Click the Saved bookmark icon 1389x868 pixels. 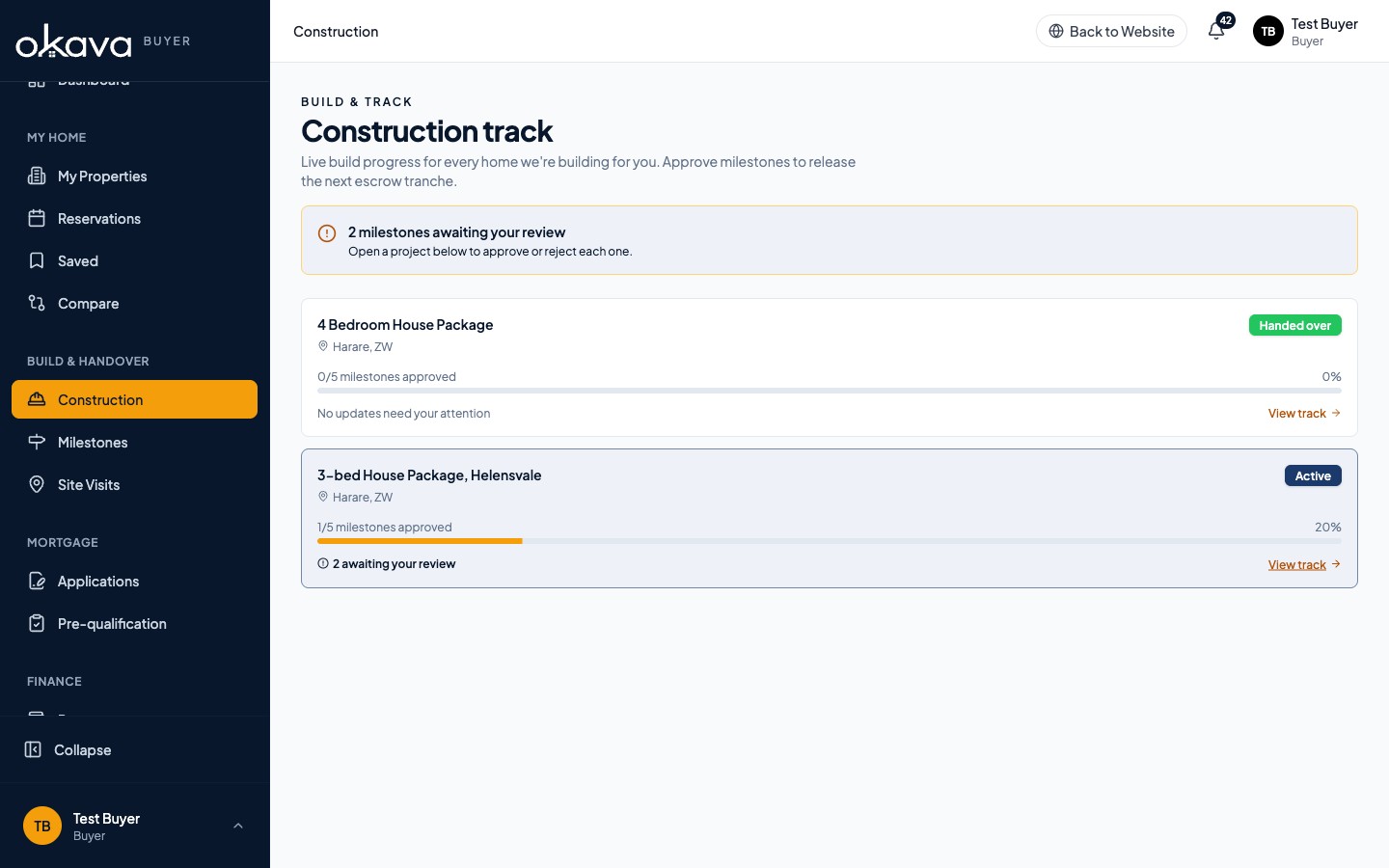point(37,260)
